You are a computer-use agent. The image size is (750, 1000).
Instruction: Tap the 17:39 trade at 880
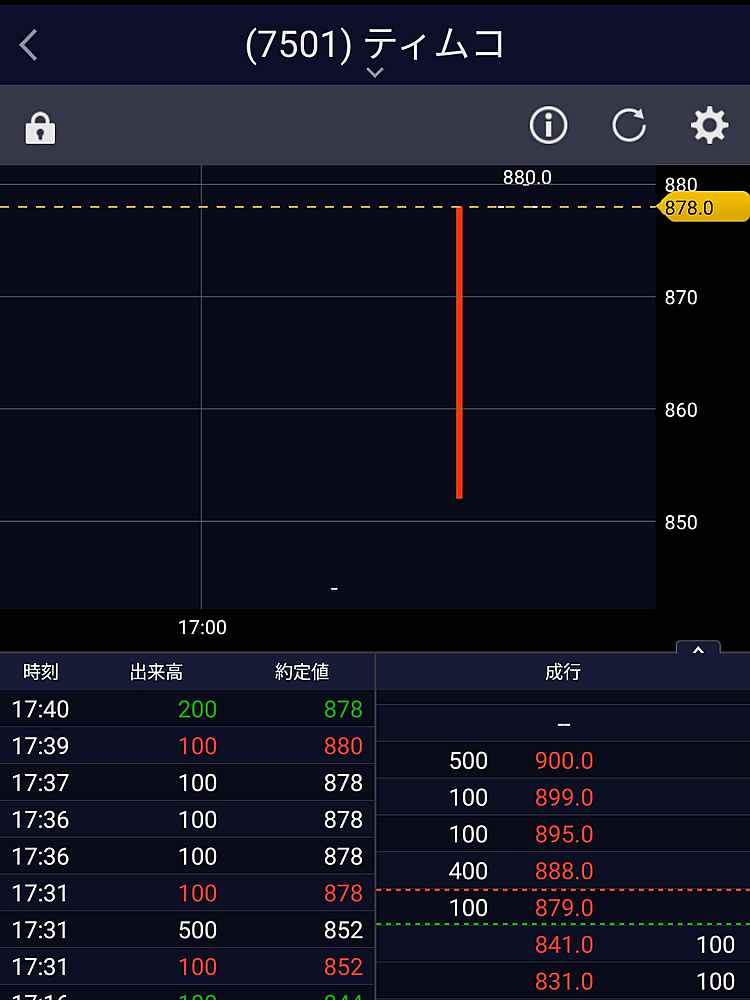(x=187, y=746)
